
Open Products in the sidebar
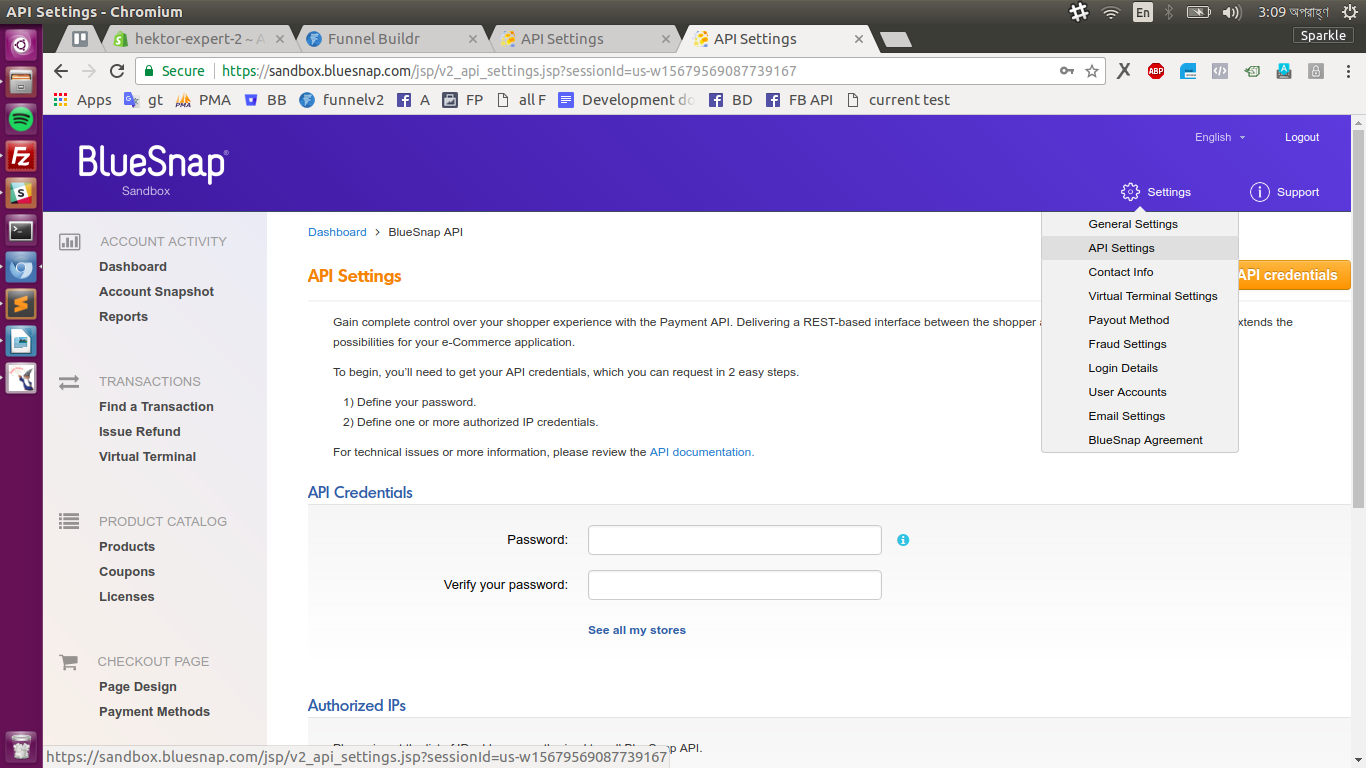pos(127,547)
